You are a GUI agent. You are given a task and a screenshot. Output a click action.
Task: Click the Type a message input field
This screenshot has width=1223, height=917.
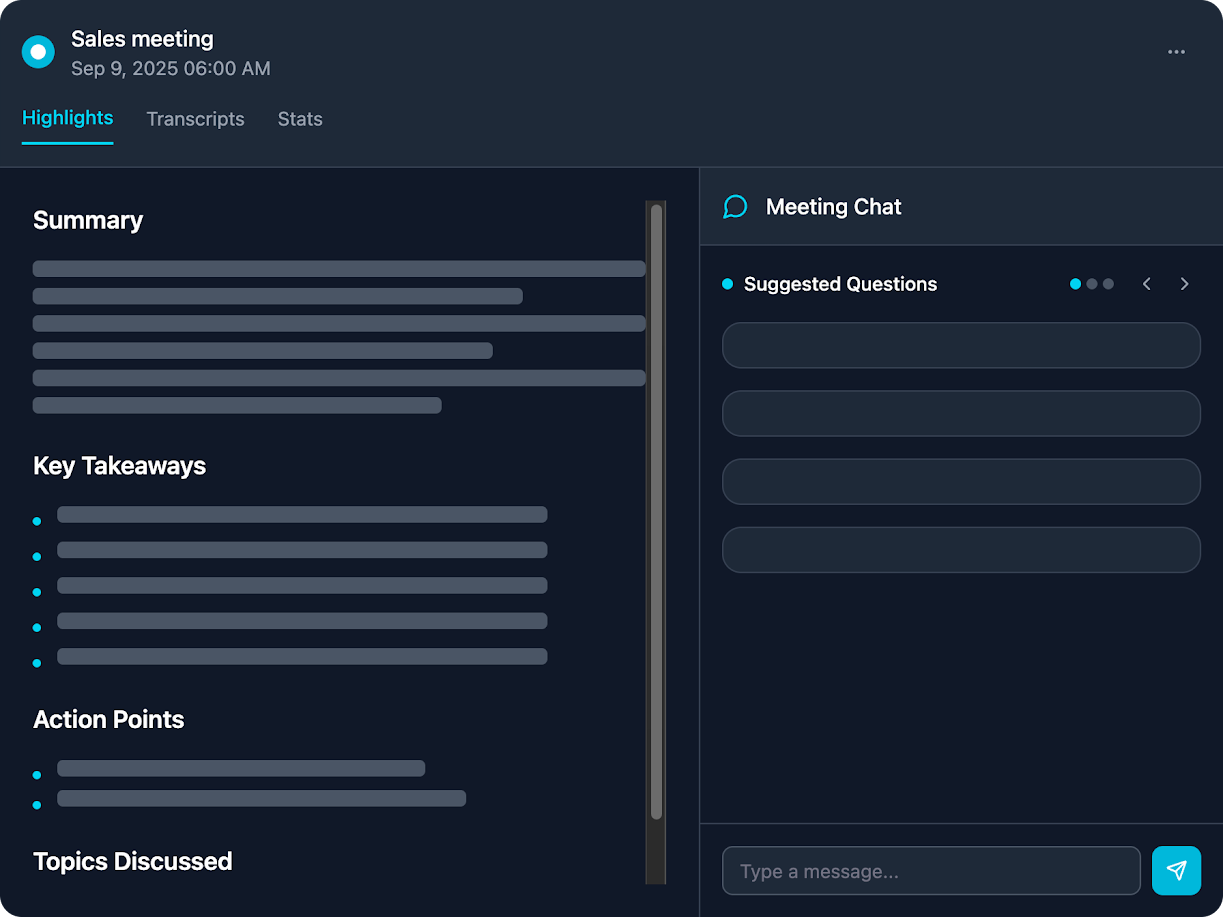coord(930,870)
